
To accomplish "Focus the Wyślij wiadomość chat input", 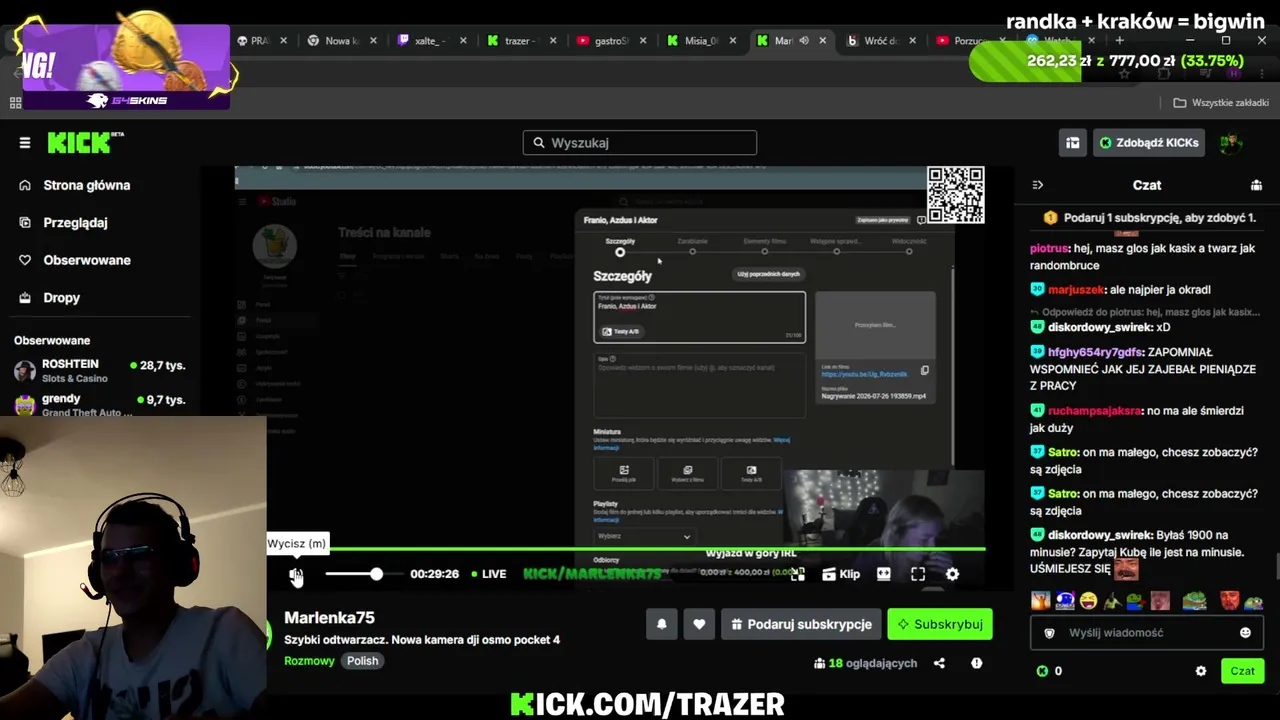I will (x=1145, y=633).
